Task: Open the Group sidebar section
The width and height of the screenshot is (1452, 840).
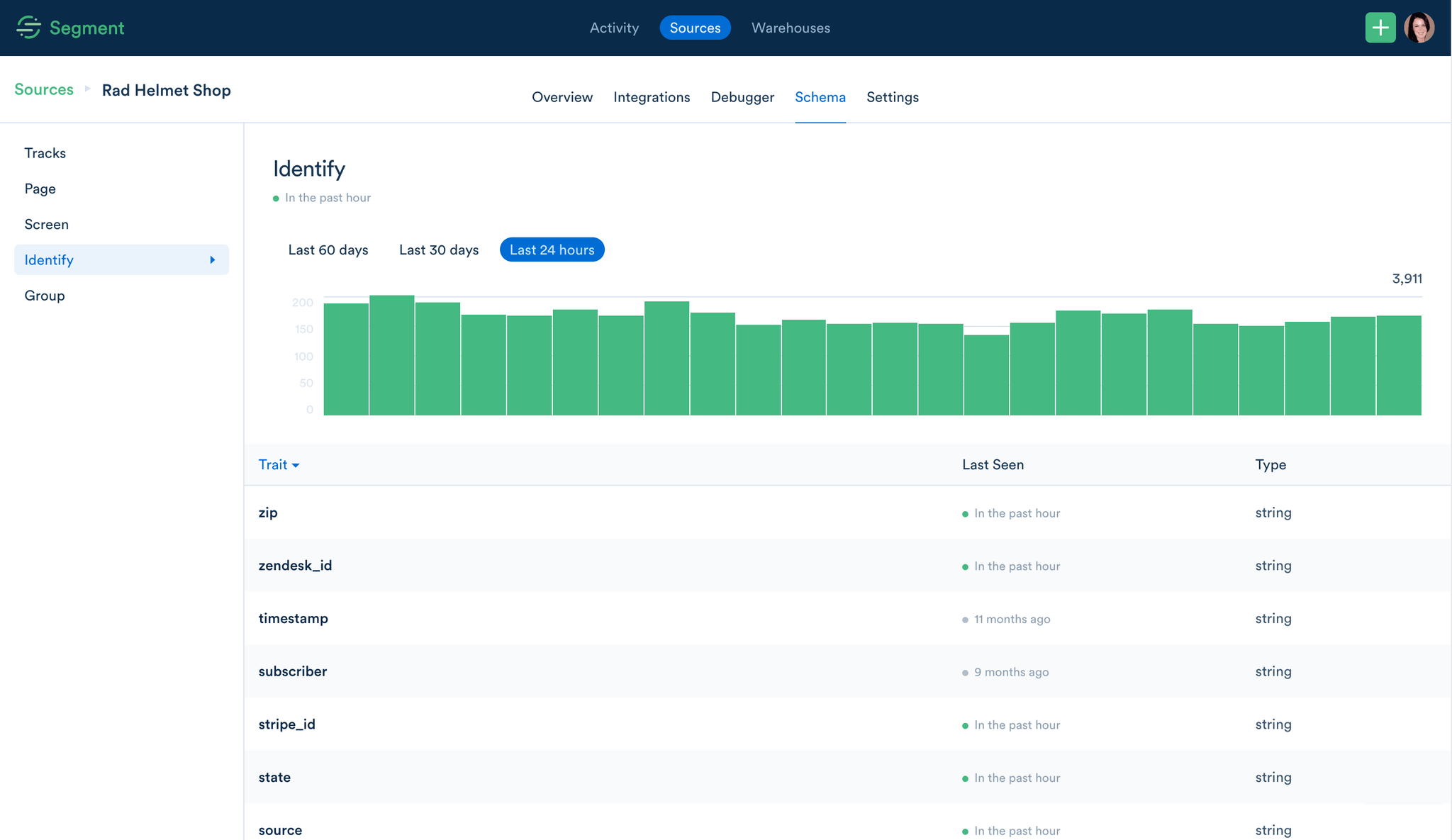Action: point(45,296)
